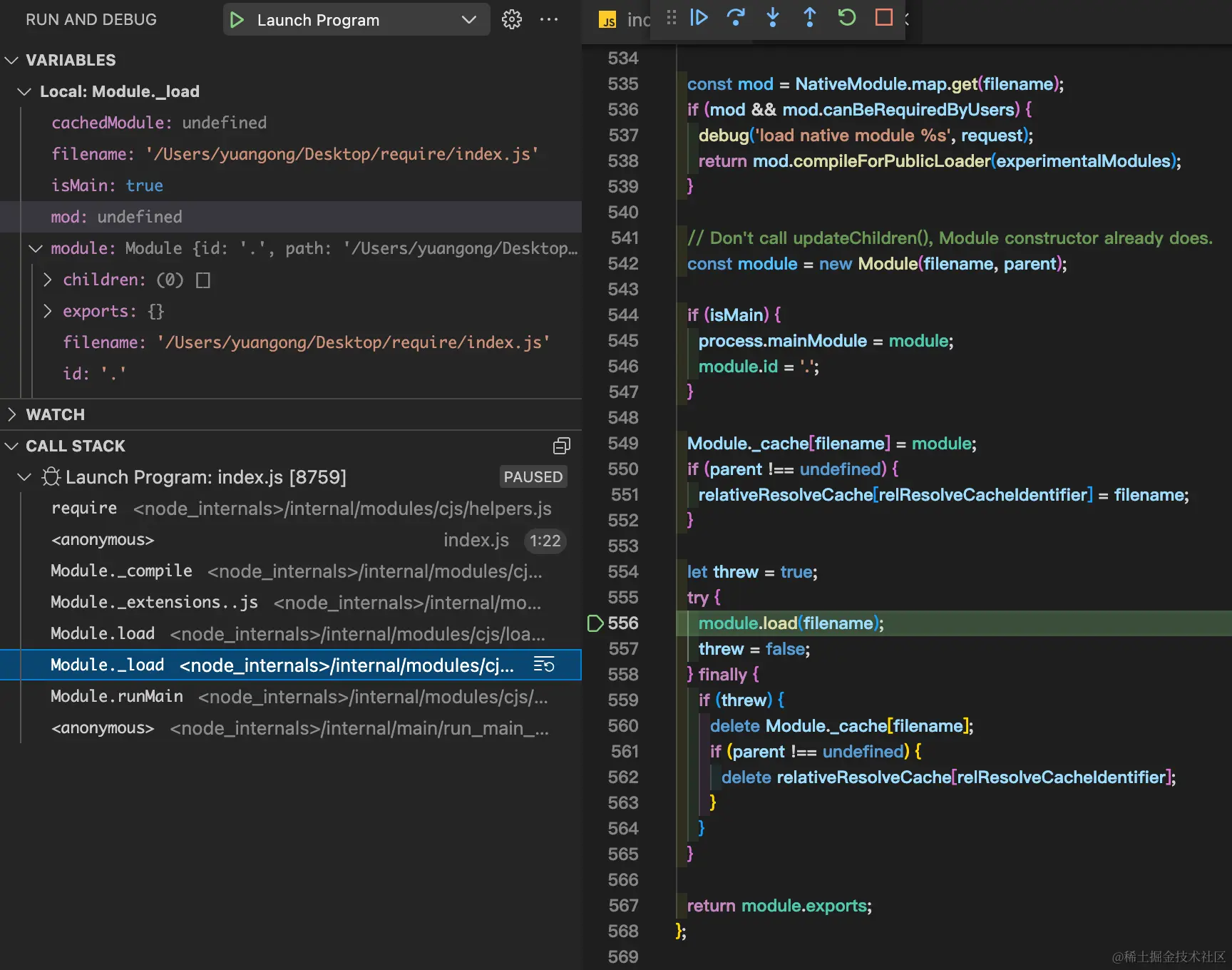Click line number 542 in gutter
The height and width of the screenshot is (970, 1232).
click(623, 264)
